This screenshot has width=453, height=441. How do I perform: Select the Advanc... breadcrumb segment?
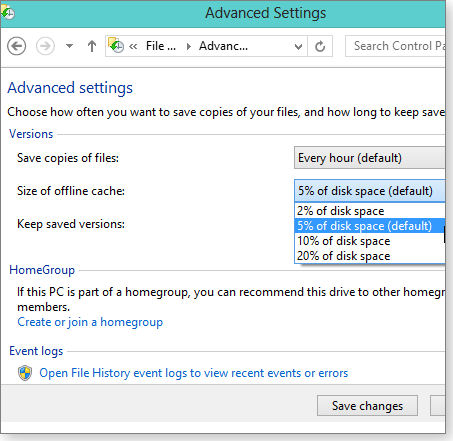223,46
